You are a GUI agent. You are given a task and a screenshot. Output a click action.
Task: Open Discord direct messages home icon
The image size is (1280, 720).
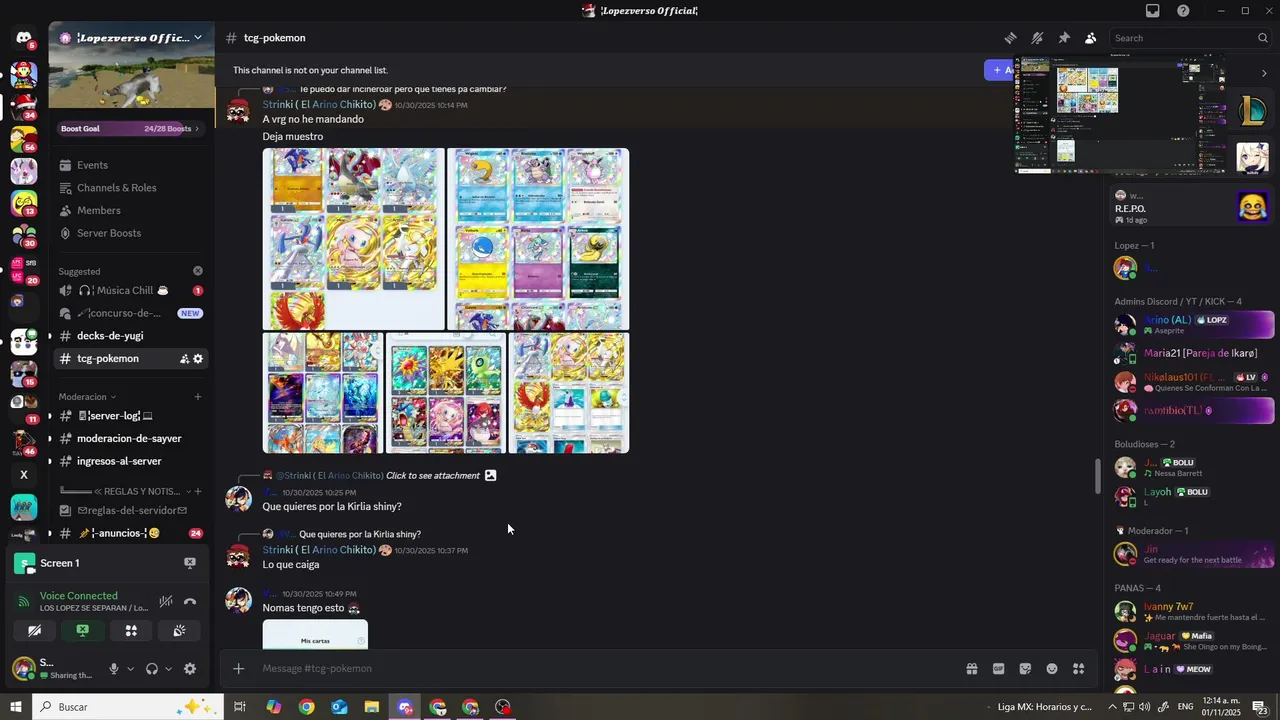click(x=23, y=38)
